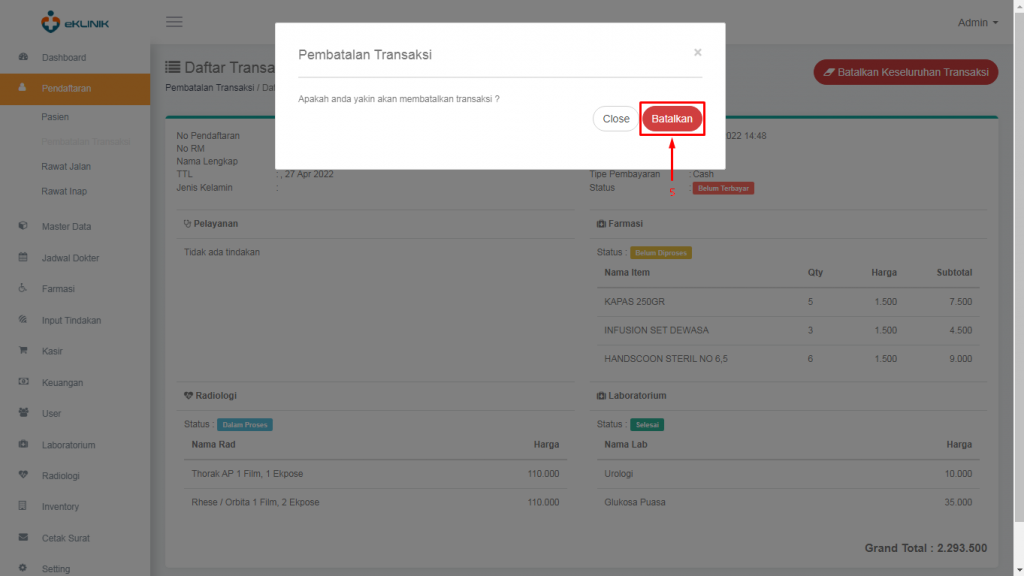Click the Belum Terbayar status badge

point(721,187)
